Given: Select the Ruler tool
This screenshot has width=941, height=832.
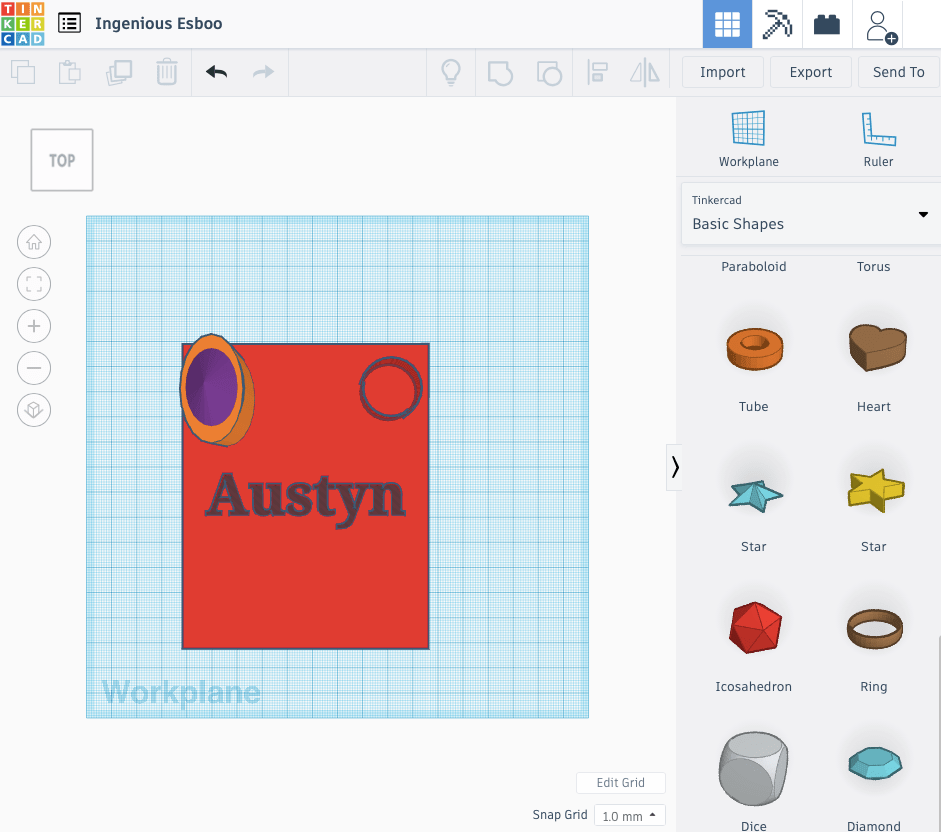Looking at the screenshot, I should pyautogui.click(x=878, y=139).
